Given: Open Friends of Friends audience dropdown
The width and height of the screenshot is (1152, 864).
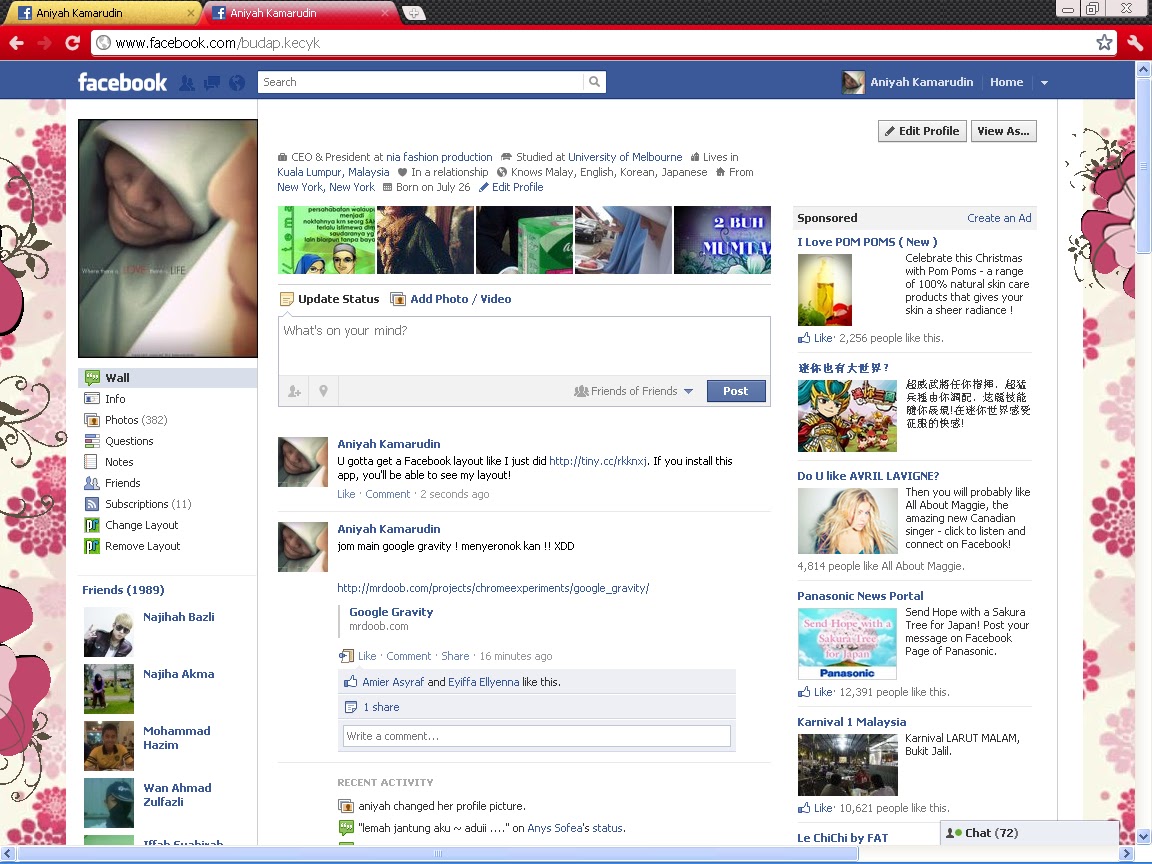Looking at the screenshot, I should coord(633,391).
